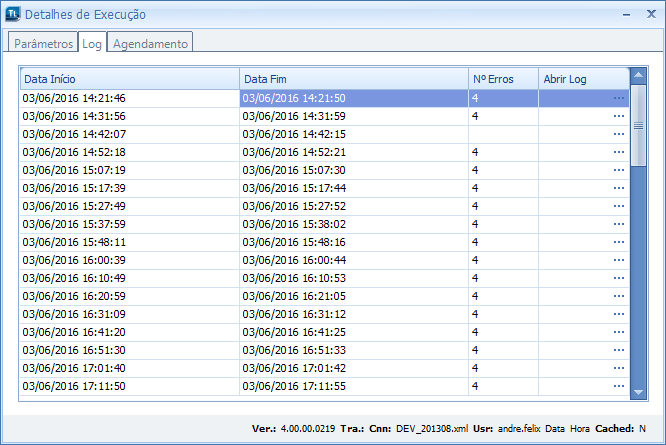666x445 pixels.
Task: Click the Abrir Log column header
Action: pos(583,78)
